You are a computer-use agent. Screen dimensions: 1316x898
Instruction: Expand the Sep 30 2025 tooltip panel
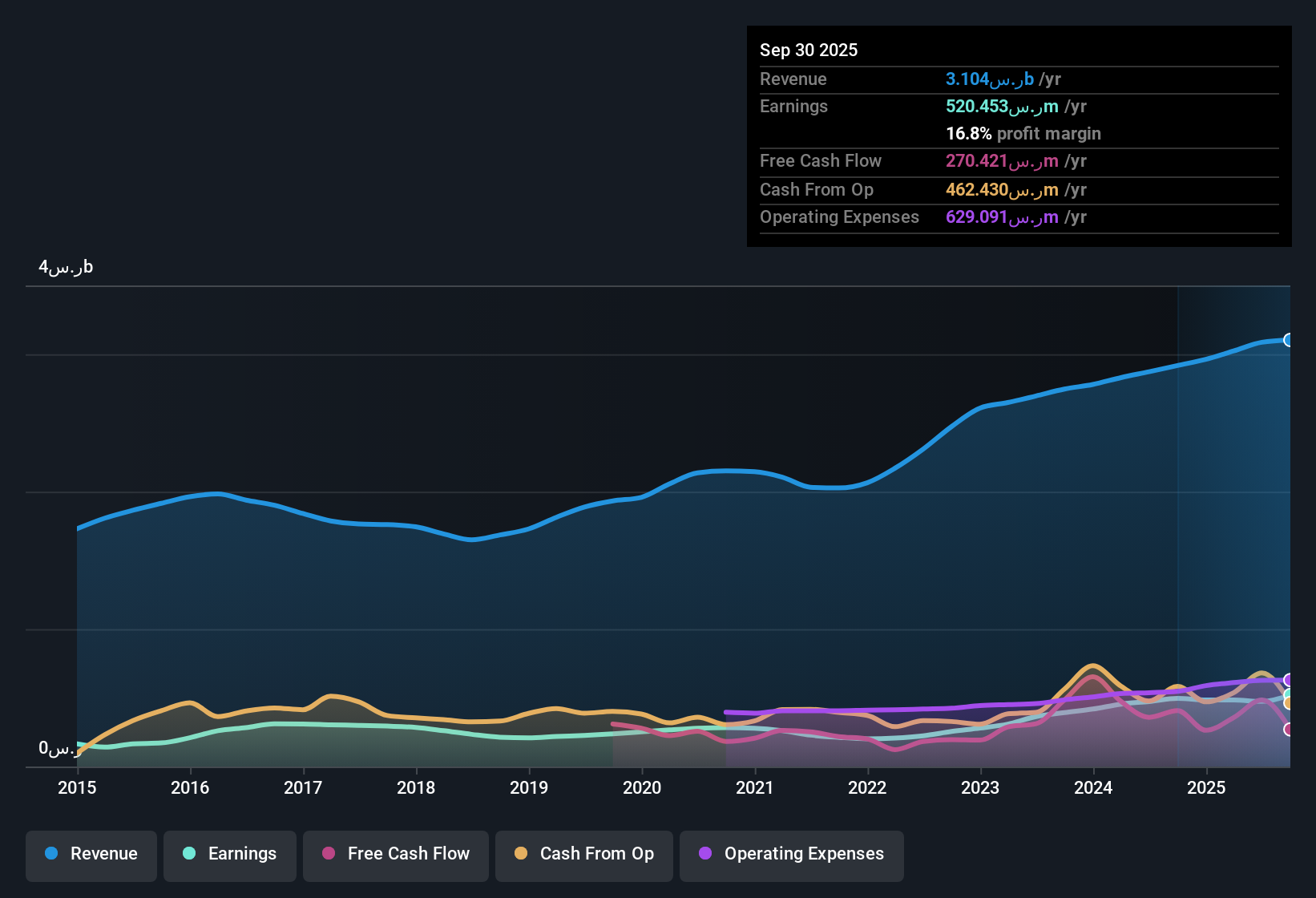(x=809, y=50)
